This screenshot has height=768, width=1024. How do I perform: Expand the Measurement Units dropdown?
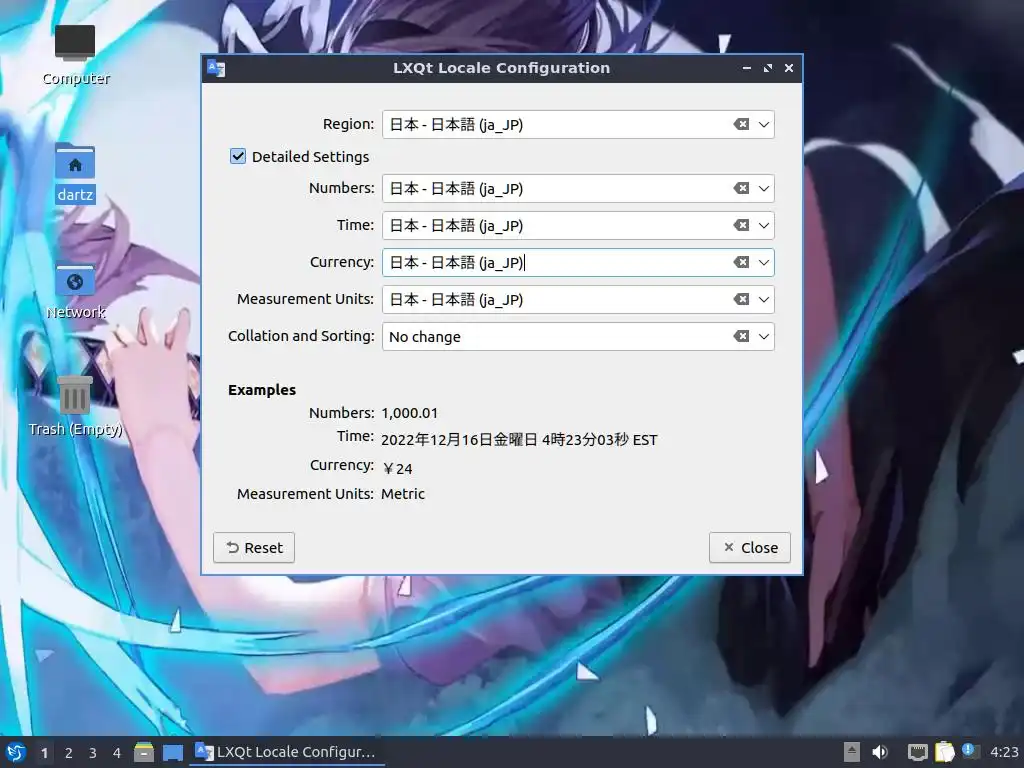tap(763, 299)
